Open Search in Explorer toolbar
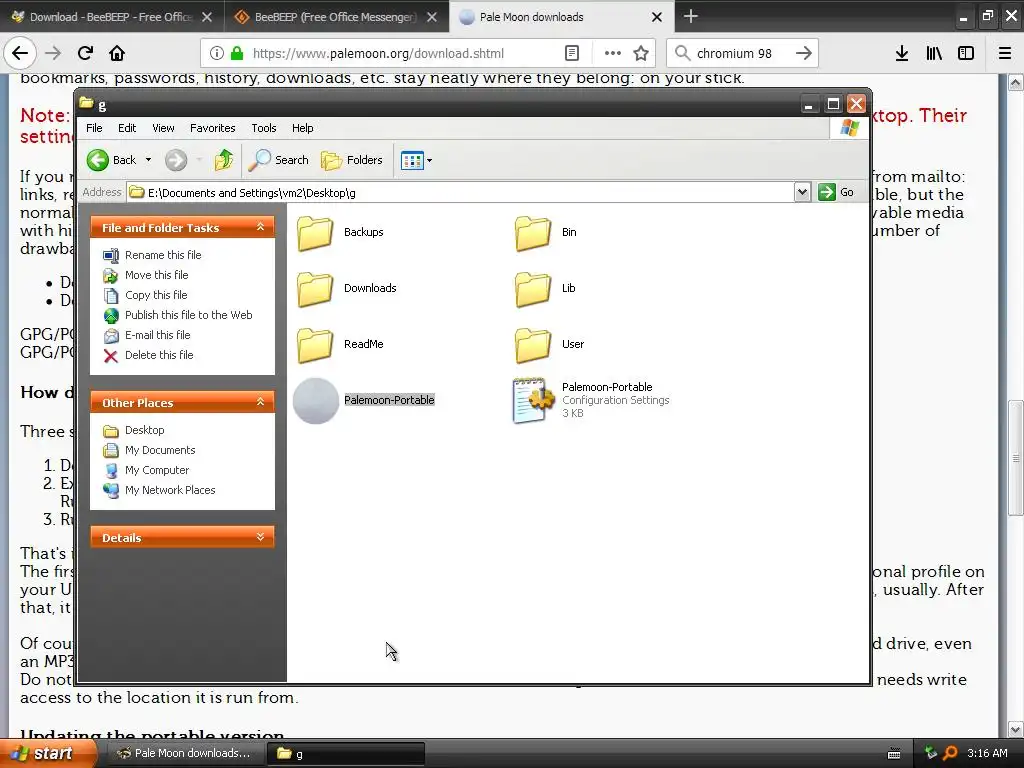 pyautogui.click(x=279, y=160)
